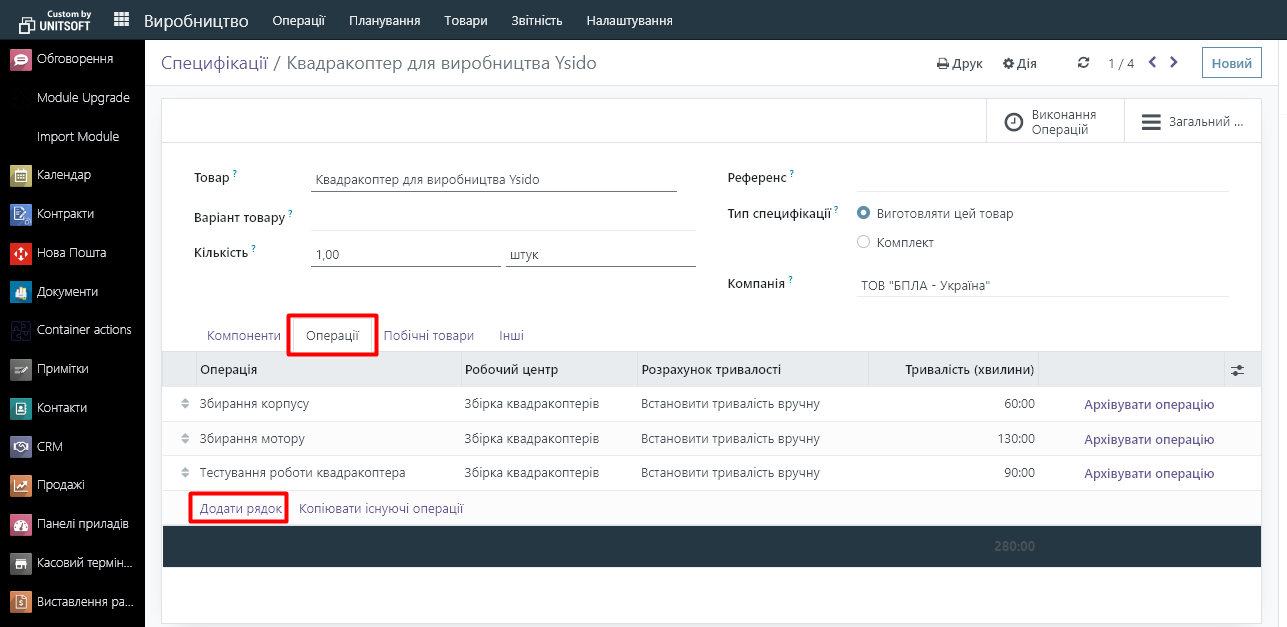Select 'Виготовляти цей товар' radio option
Viewport: 1287px width, 627px height.
(x=864, y=213)
